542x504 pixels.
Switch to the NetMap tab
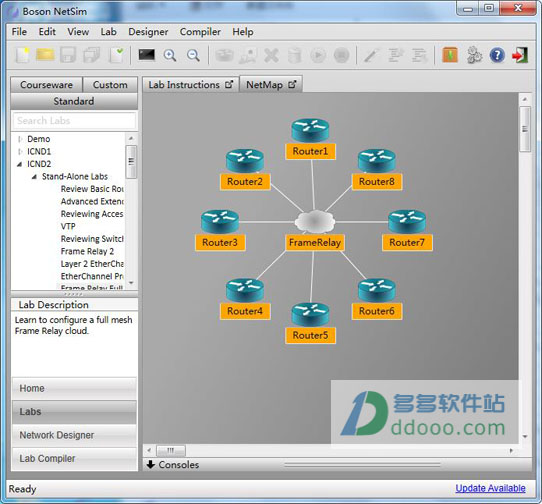point(271,84)
